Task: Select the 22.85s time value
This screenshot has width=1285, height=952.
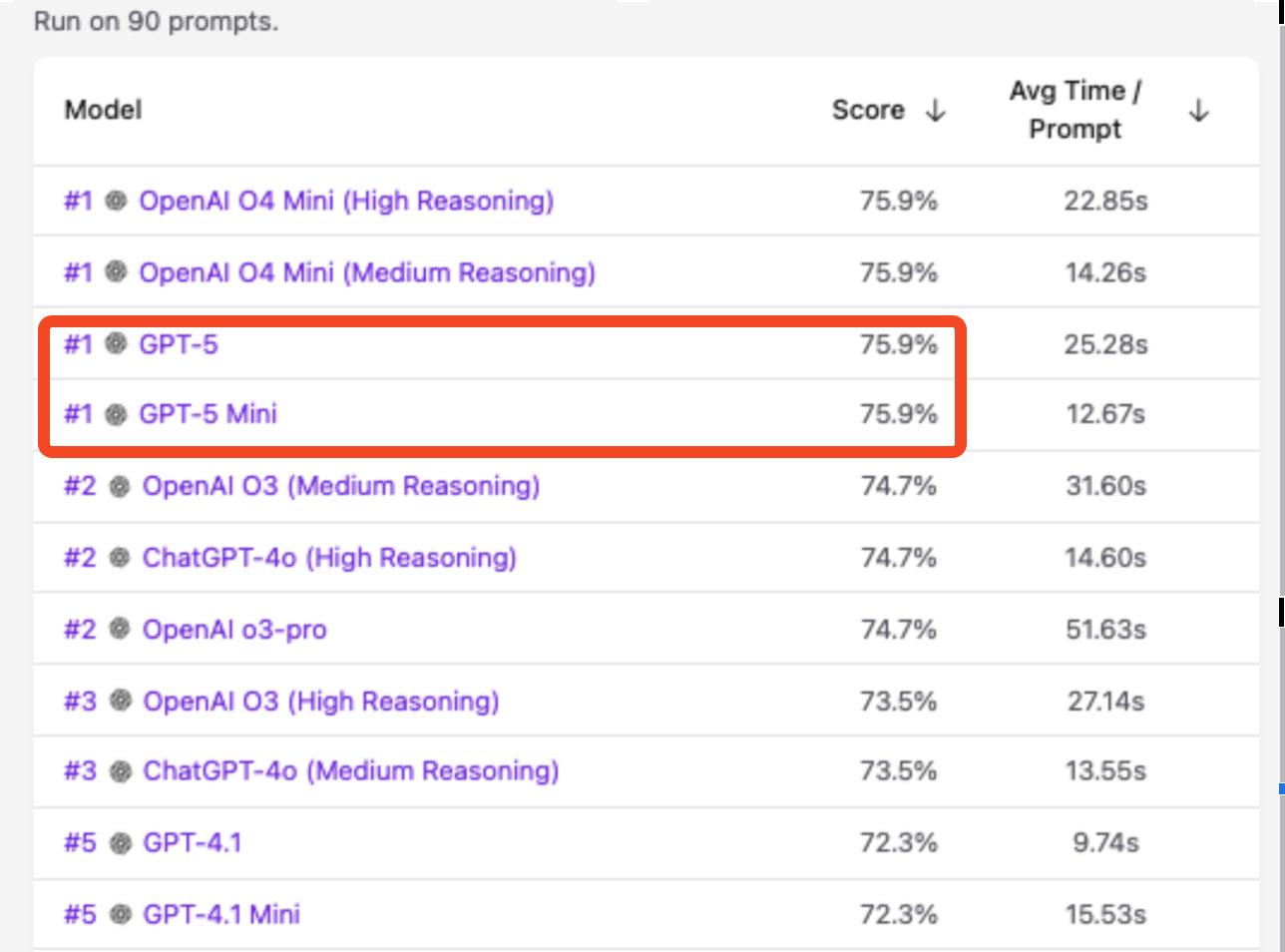Action: (x=1105, y=201)
